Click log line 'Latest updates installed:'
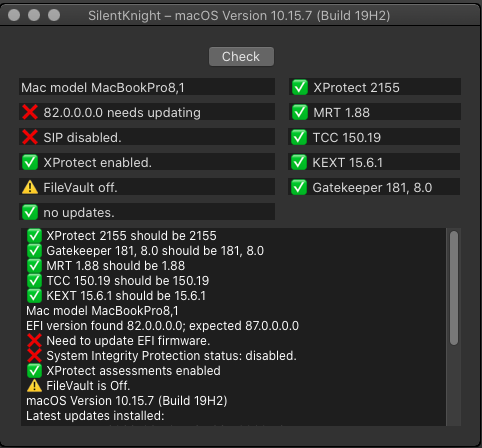The height and width of the screenshot is (448, 482). click(x=95, y=416)
